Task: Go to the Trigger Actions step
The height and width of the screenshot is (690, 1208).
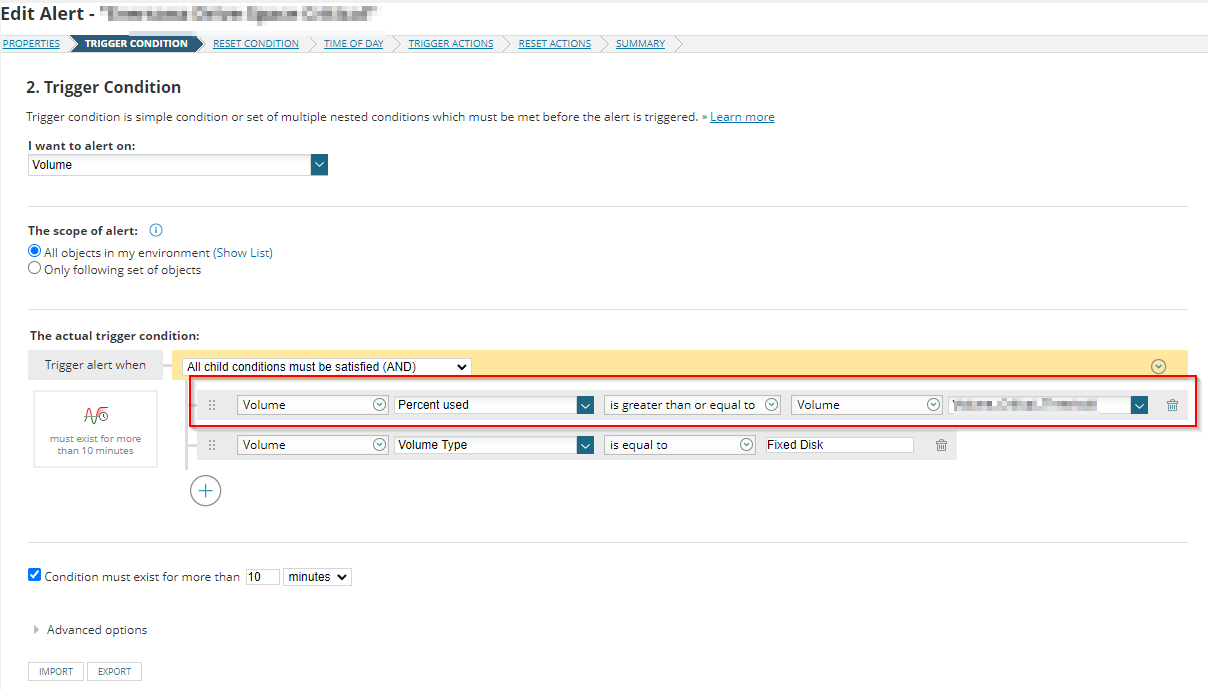Action: (x=451, y=44)
